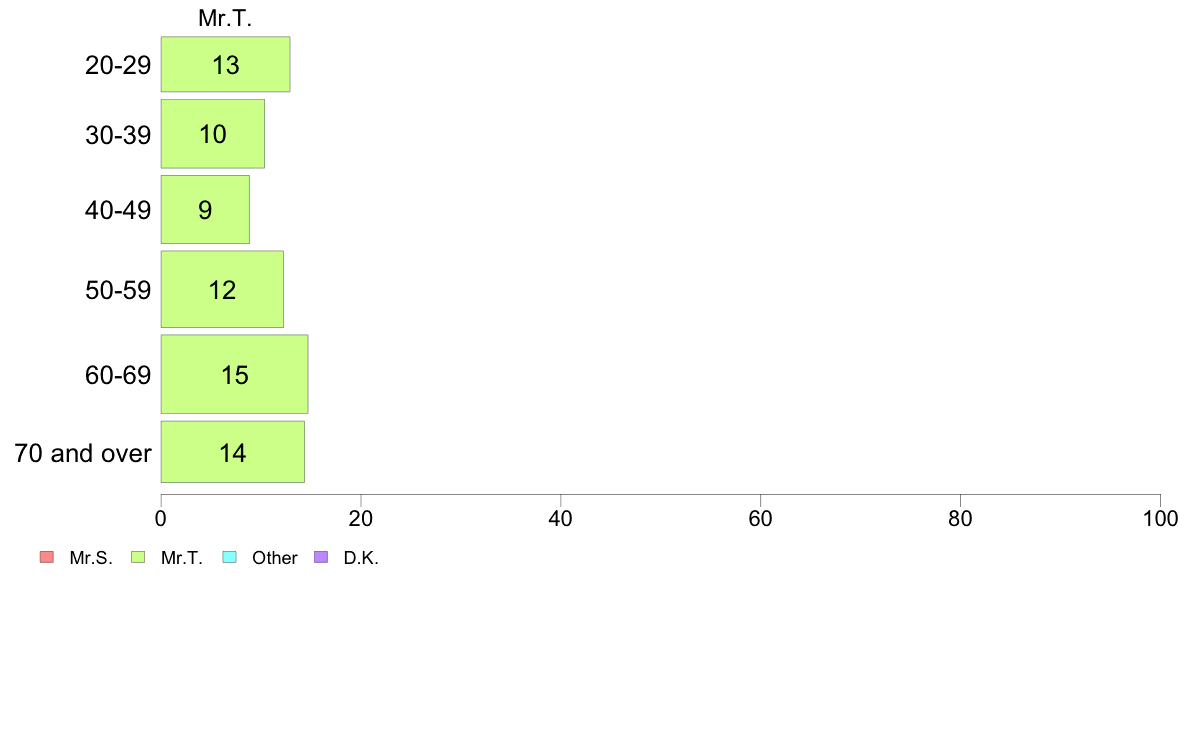Click the 0 tick on x-axis

click(x=161, y=518)
